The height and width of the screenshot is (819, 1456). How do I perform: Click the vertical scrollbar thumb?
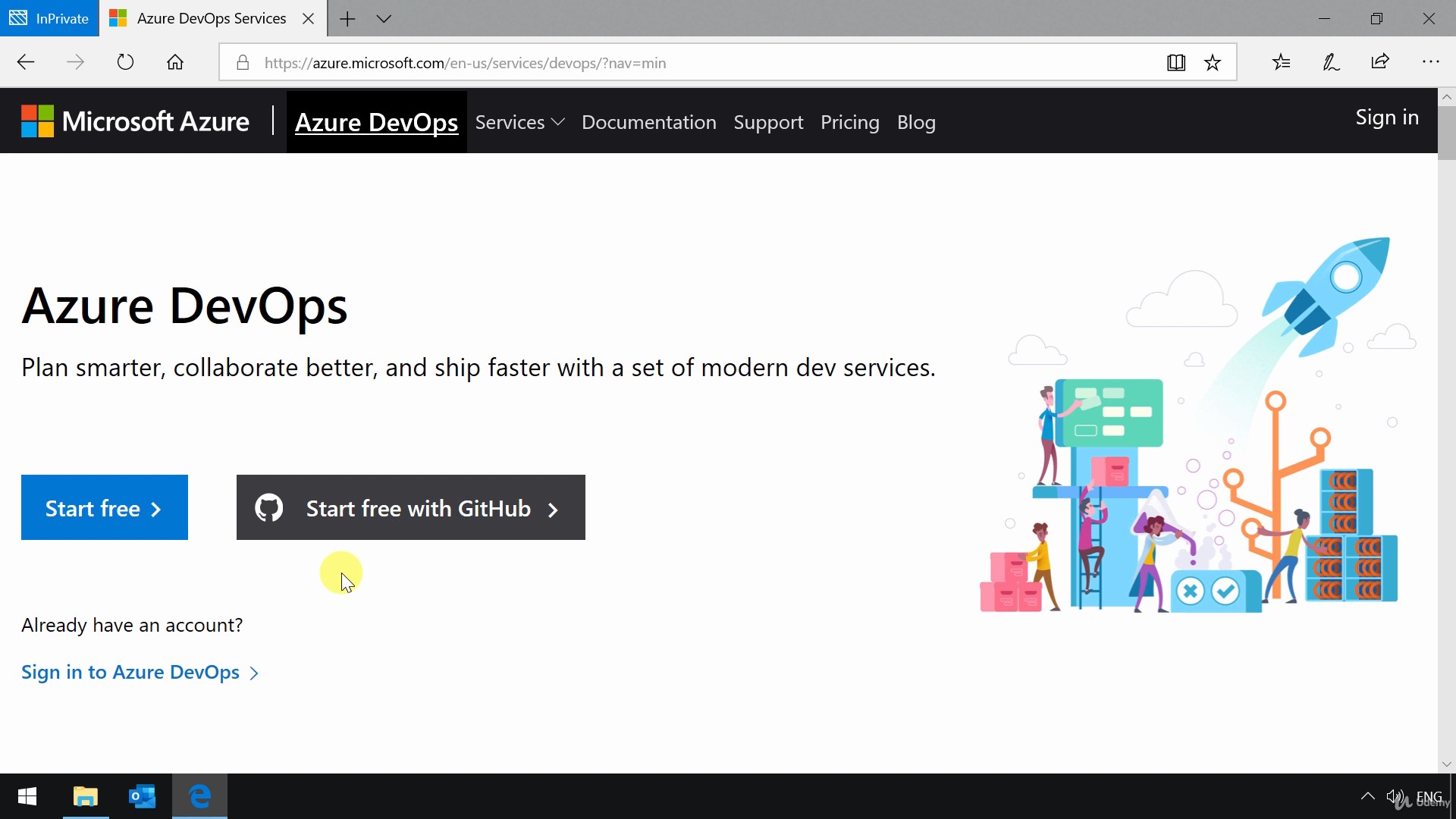click(x=1447, y=133)
